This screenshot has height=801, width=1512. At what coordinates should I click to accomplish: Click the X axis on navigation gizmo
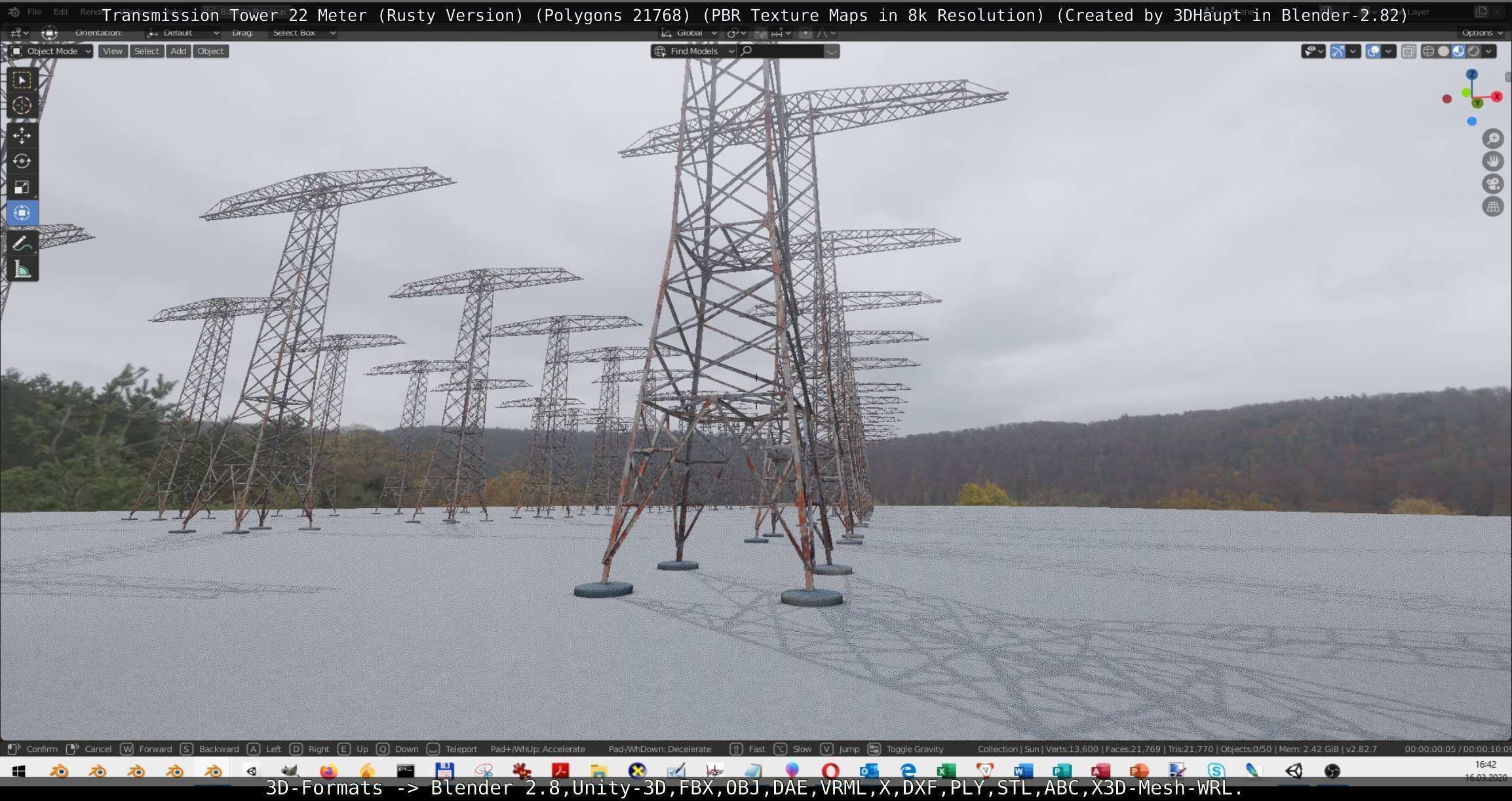[x=1497, y=96]
